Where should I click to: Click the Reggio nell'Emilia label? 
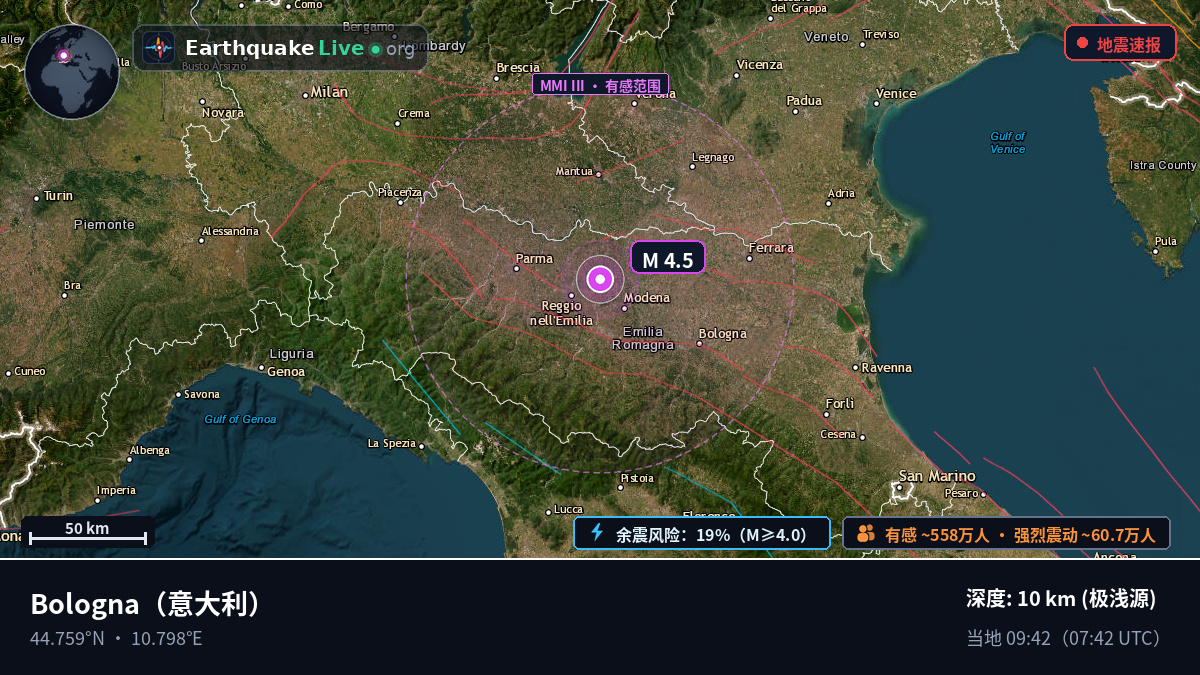(561, 313)
